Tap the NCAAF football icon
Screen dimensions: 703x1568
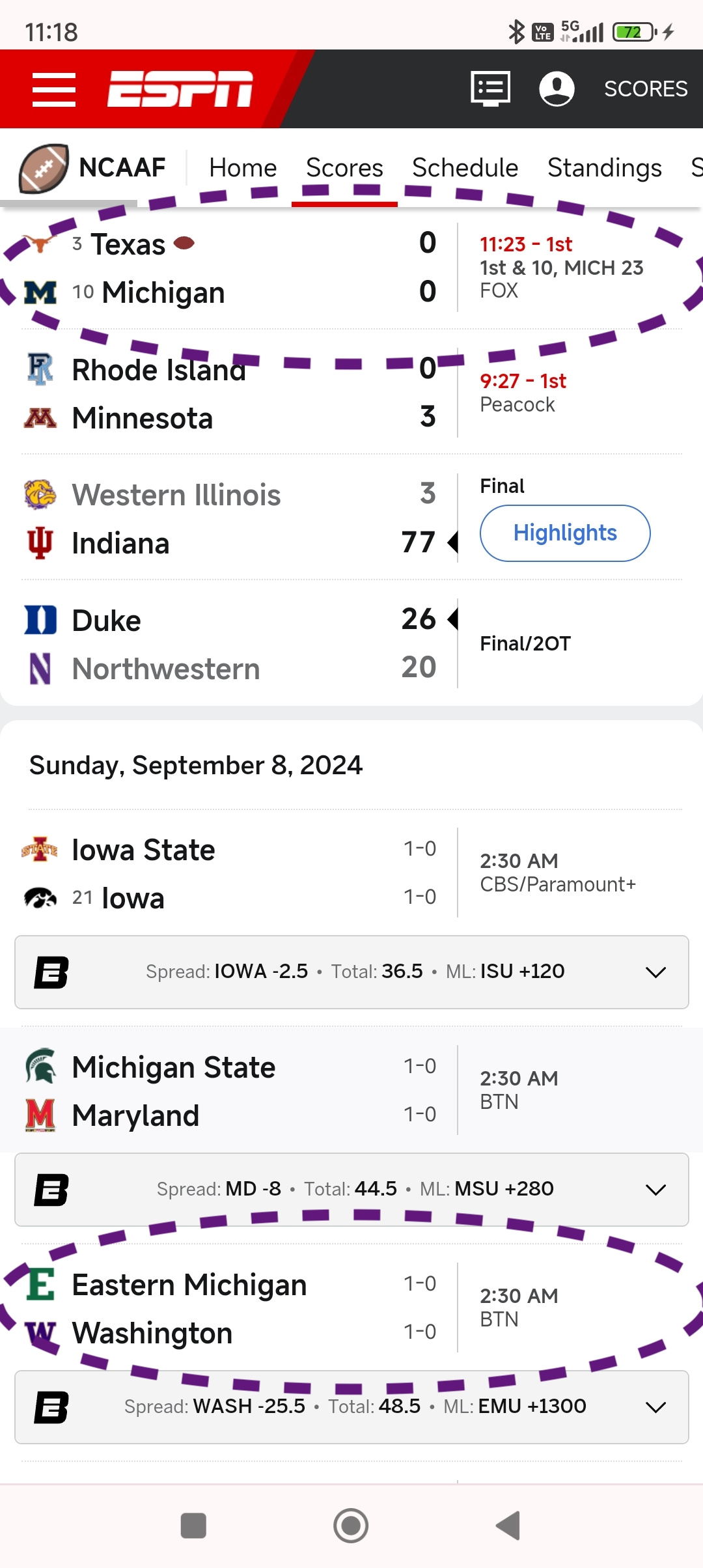click(44, 169)
